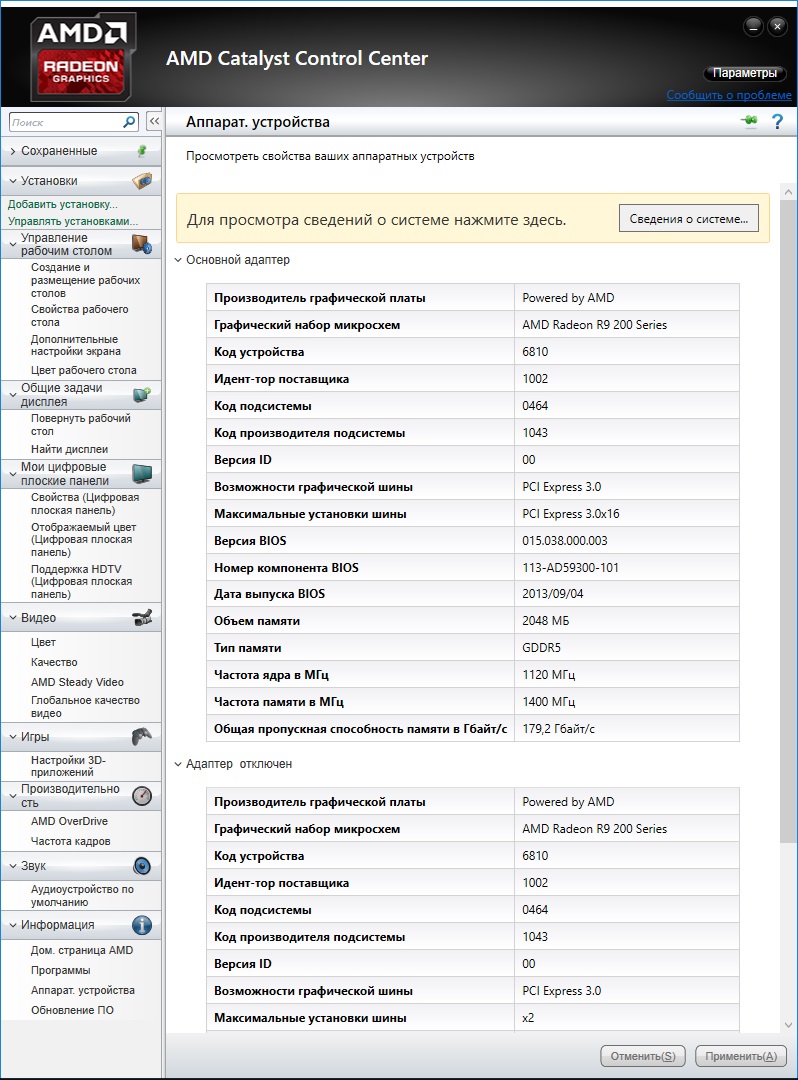Click Отменить button
The width and height of the screenshot is (798, 1080).
click(x=643, y=1056)
